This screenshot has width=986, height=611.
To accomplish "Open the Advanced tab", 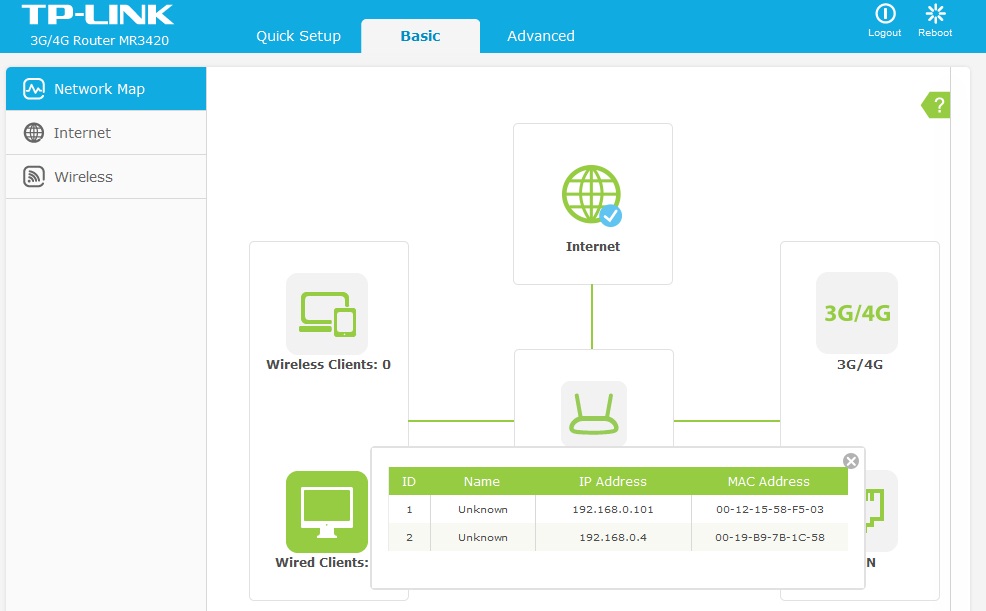I will 540,36.
